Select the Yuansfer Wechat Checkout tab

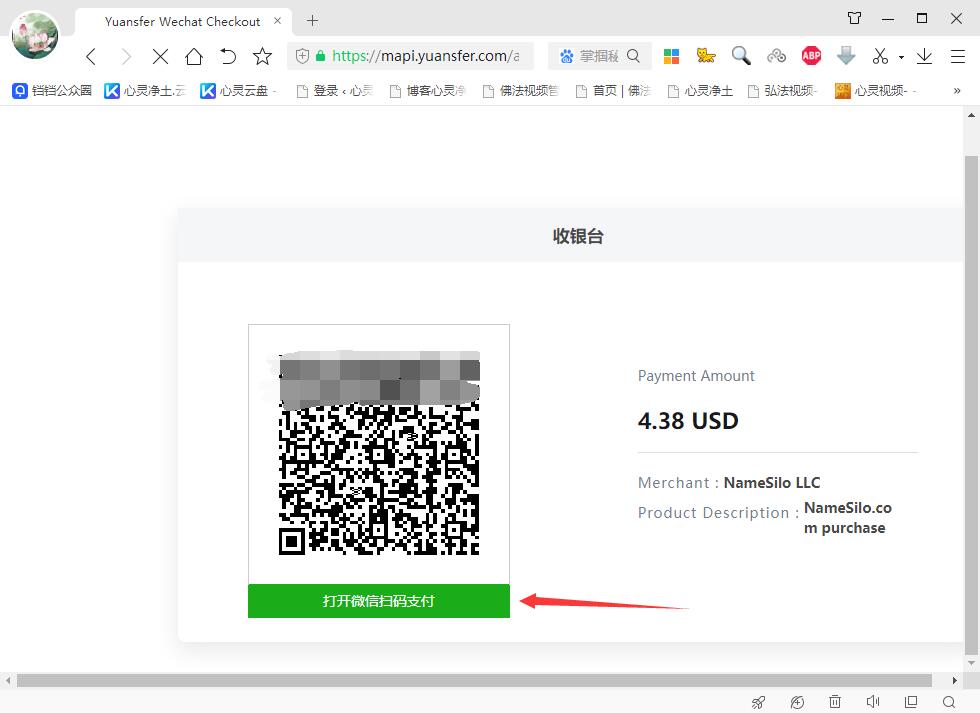(182, 22)
